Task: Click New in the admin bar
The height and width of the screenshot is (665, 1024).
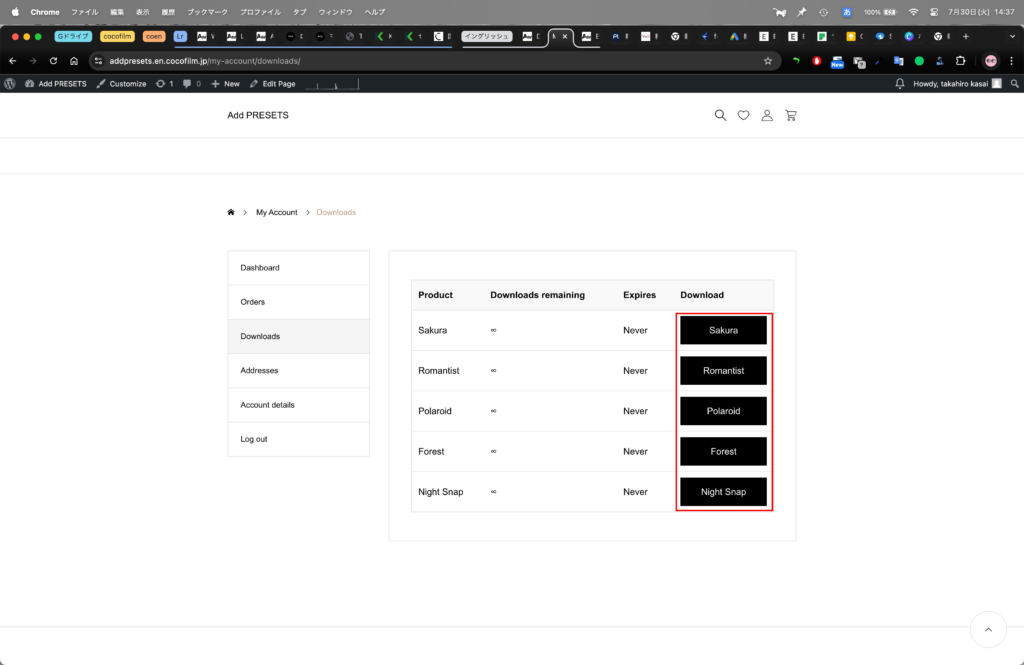Action: point(225,84)
